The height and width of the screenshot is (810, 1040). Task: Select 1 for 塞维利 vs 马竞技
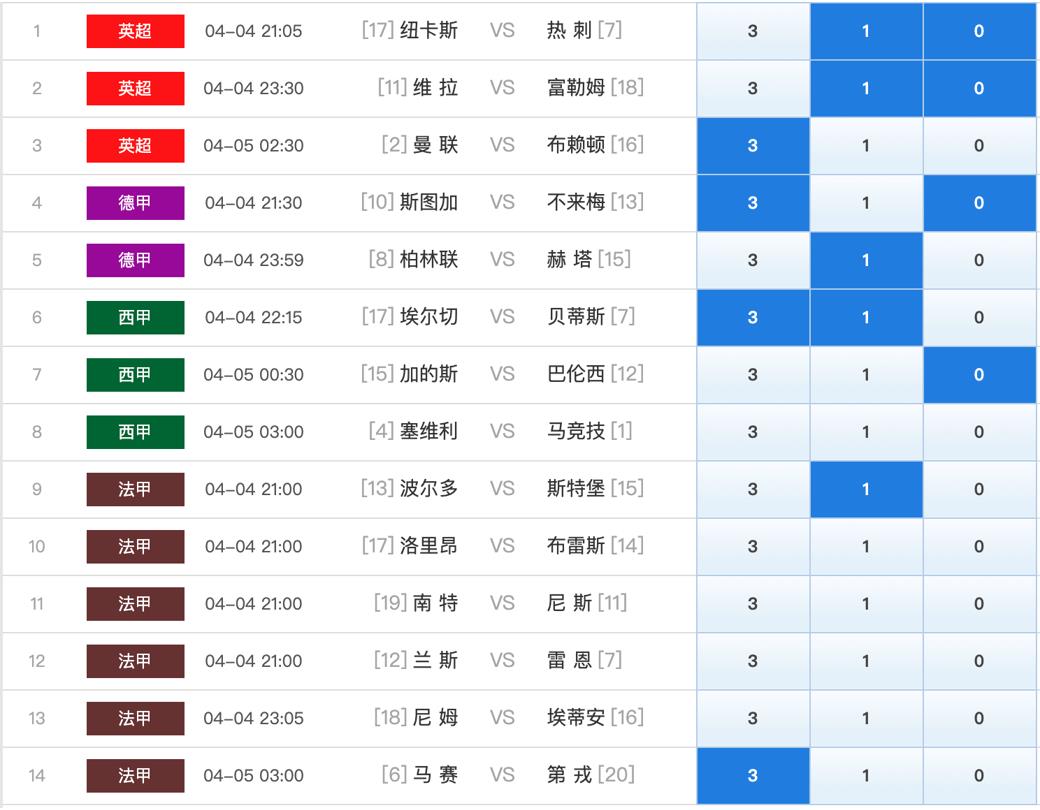point(866,432)
